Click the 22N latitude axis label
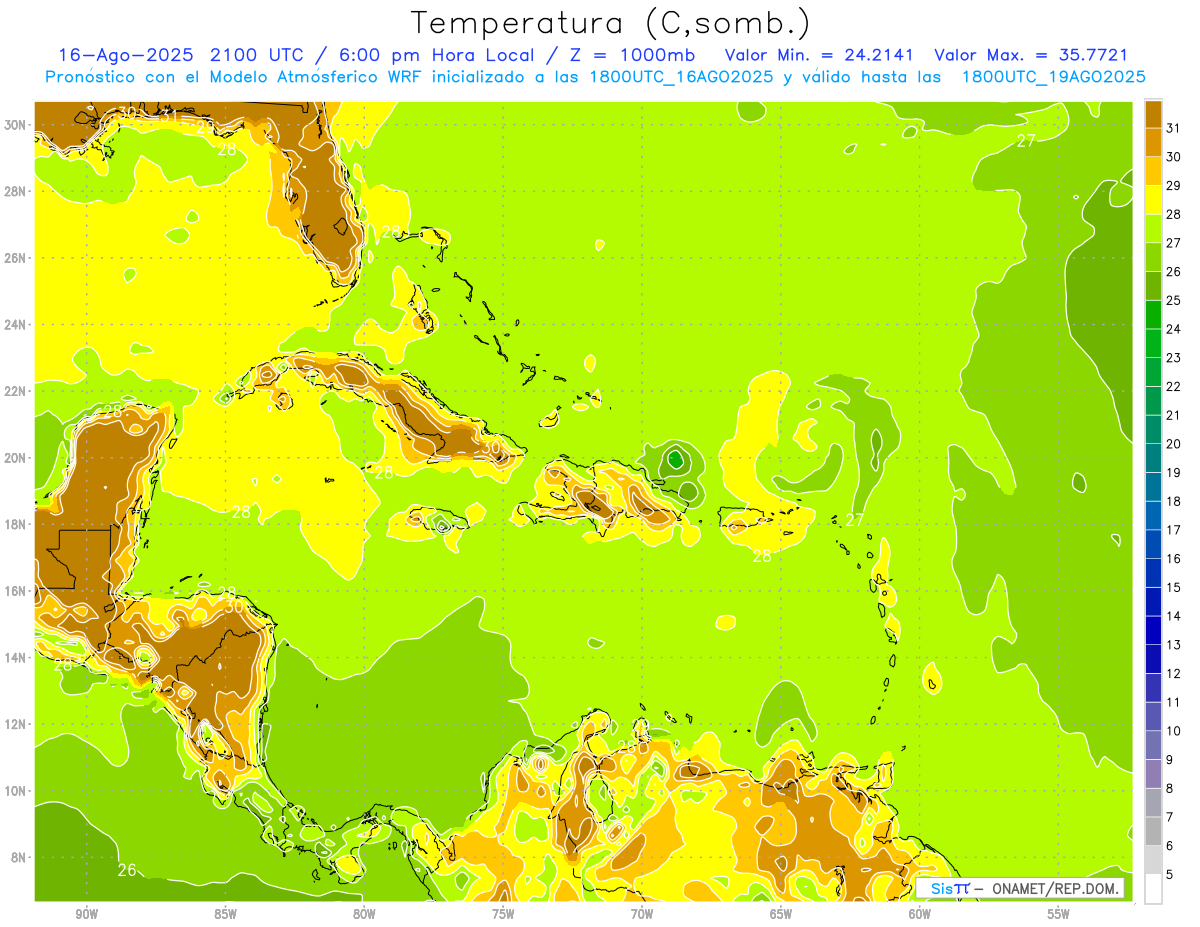The height and width of the screenshot is (927, 1200). pyautogui.click(x=15, y=391)
